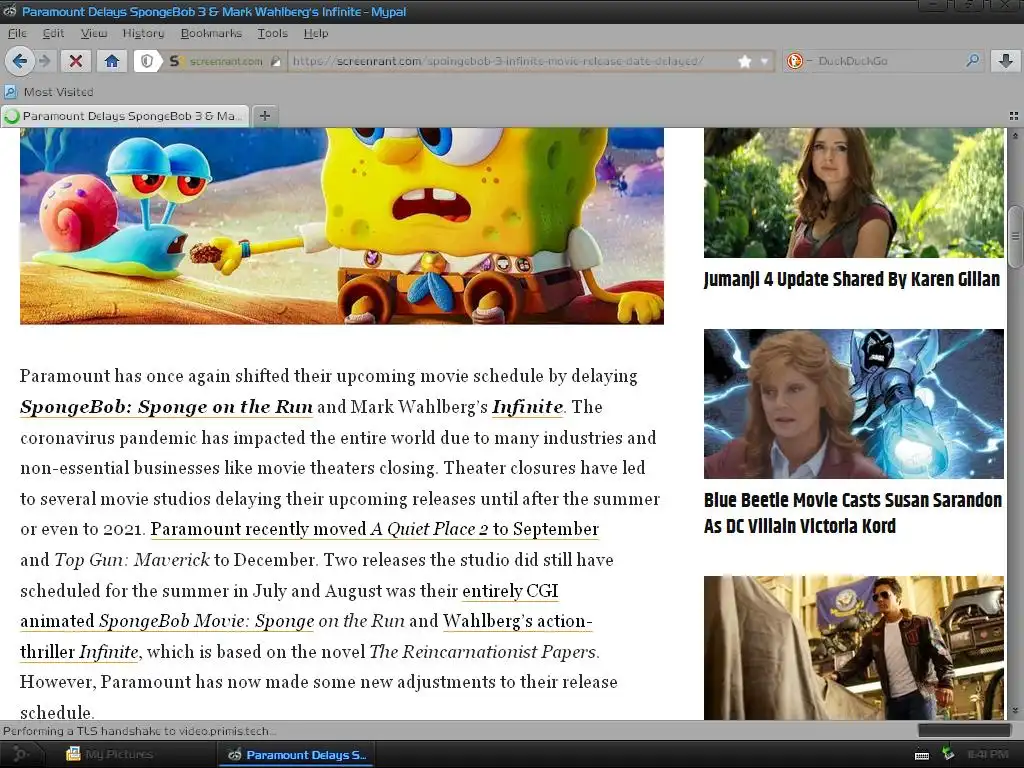Click the Mypal logo in the title bar
1024x768 pixels.
point(10,11)
